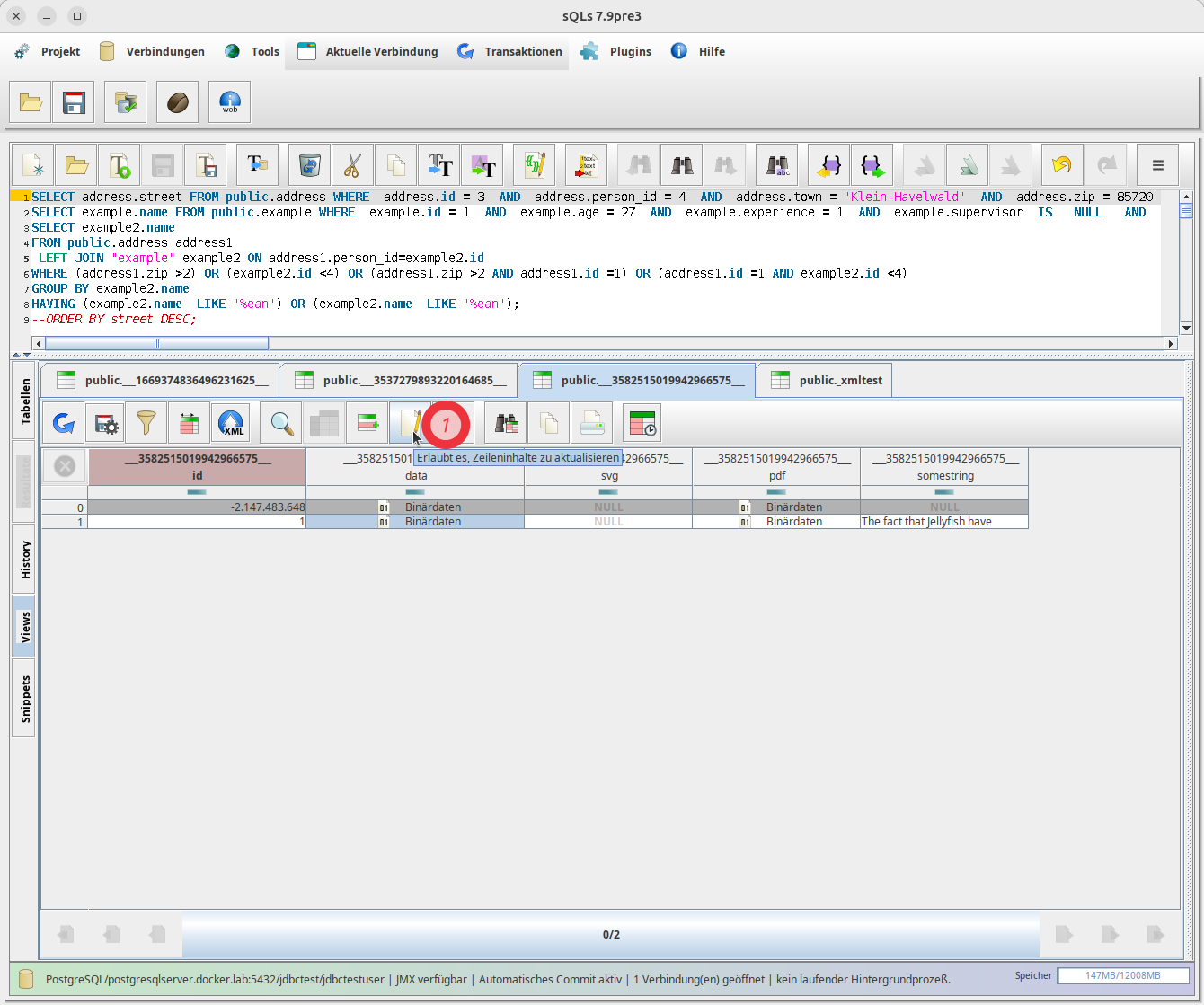Adjust column widths icon in table toolbar
This screenshot has width=1204, height=1005.
click(x=189, y=423)
